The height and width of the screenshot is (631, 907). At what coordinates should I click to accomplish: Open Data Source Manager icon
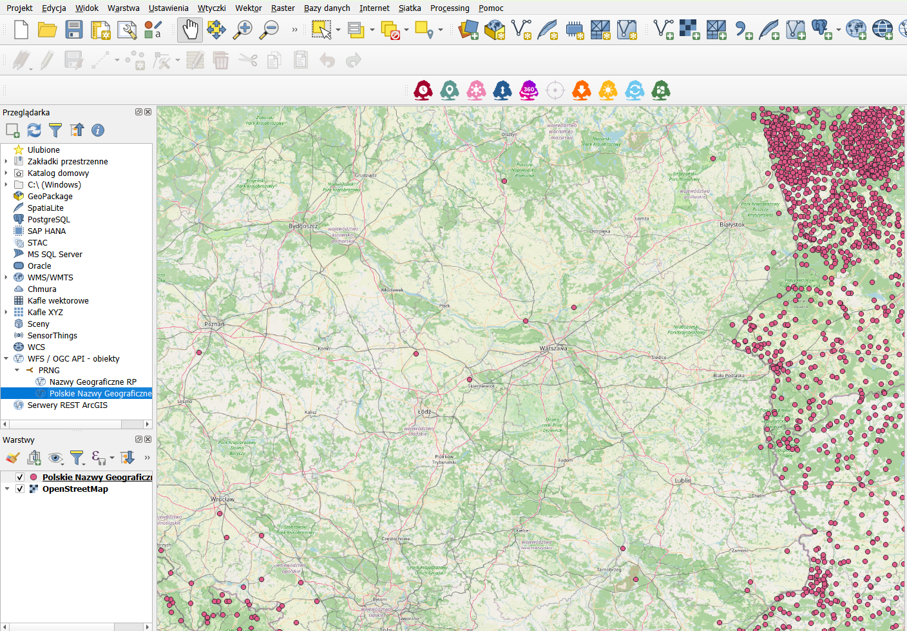(x=468, y=29)
